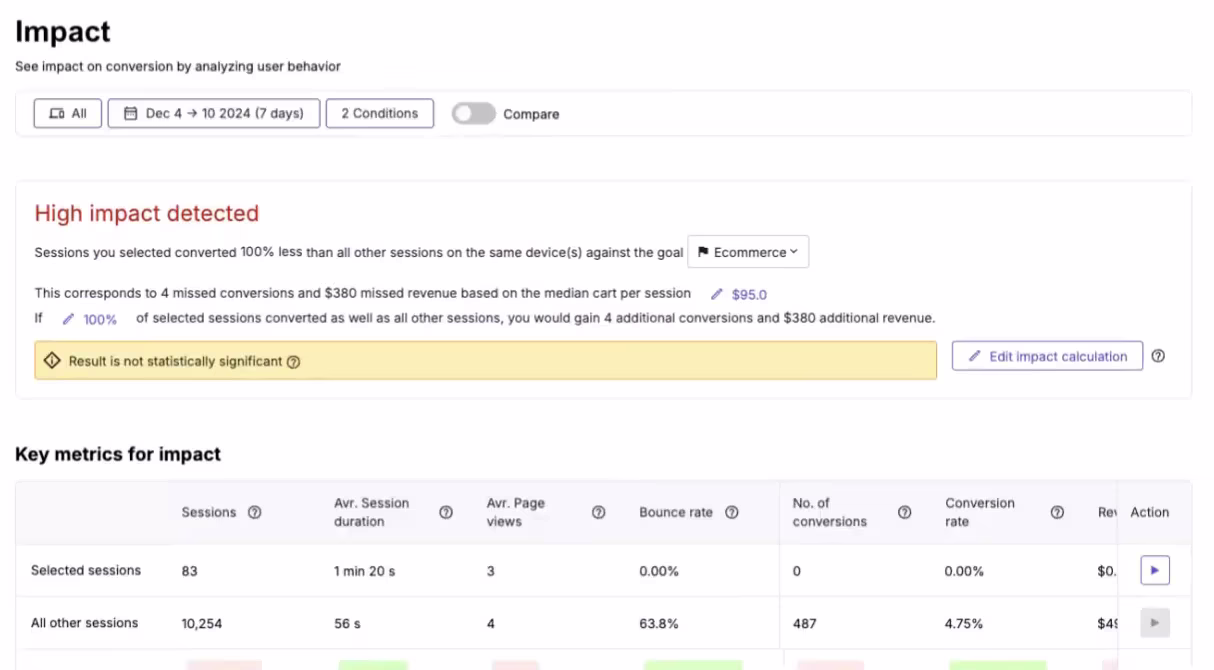The width and height of the screenshot is (1214, 670).
Task: Click the All other sessions row label
Action: point(85,623)
